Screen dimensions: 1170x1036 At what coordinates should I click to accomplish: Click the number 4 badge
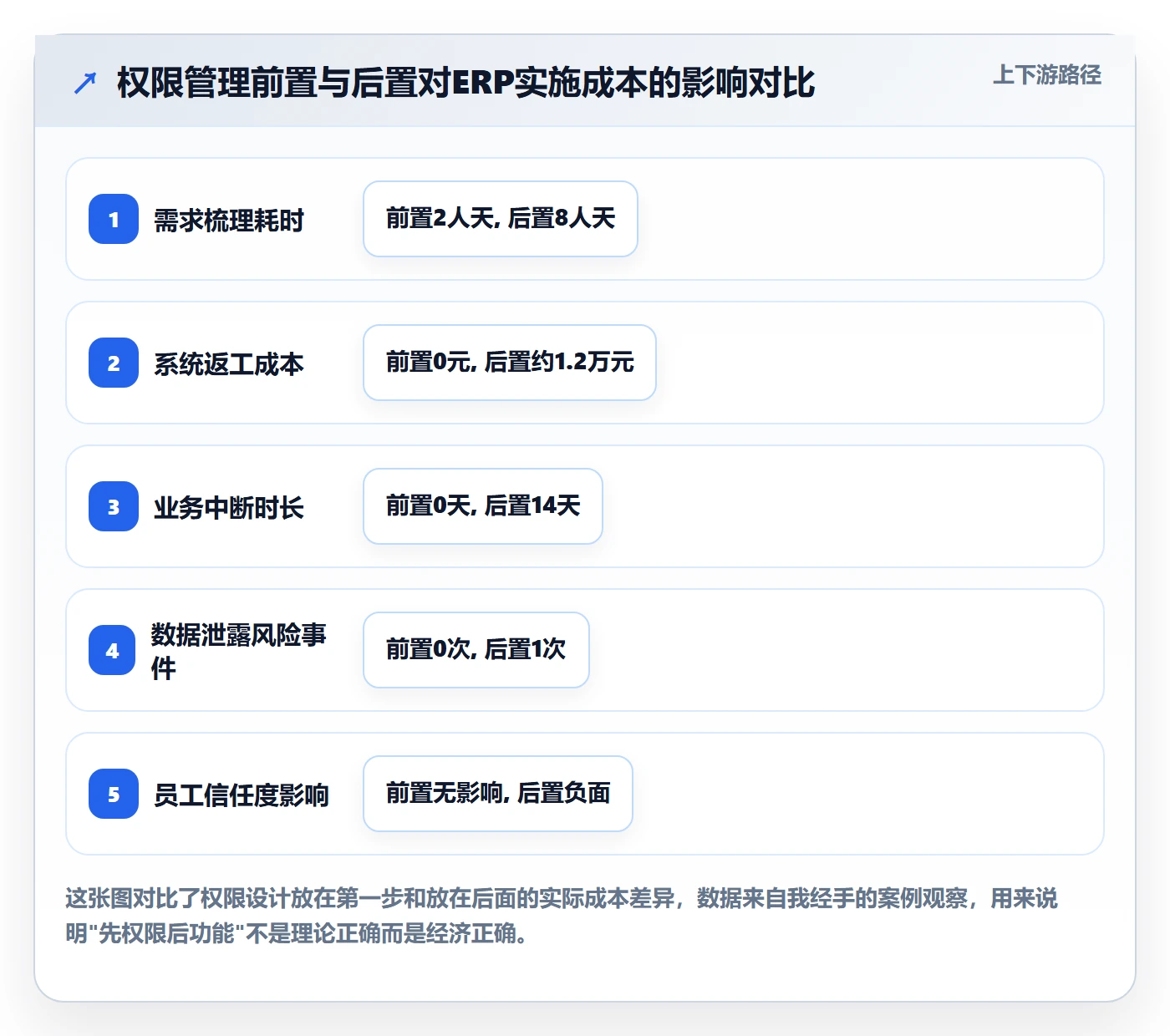pyautogui.click(x=112, y=650)
